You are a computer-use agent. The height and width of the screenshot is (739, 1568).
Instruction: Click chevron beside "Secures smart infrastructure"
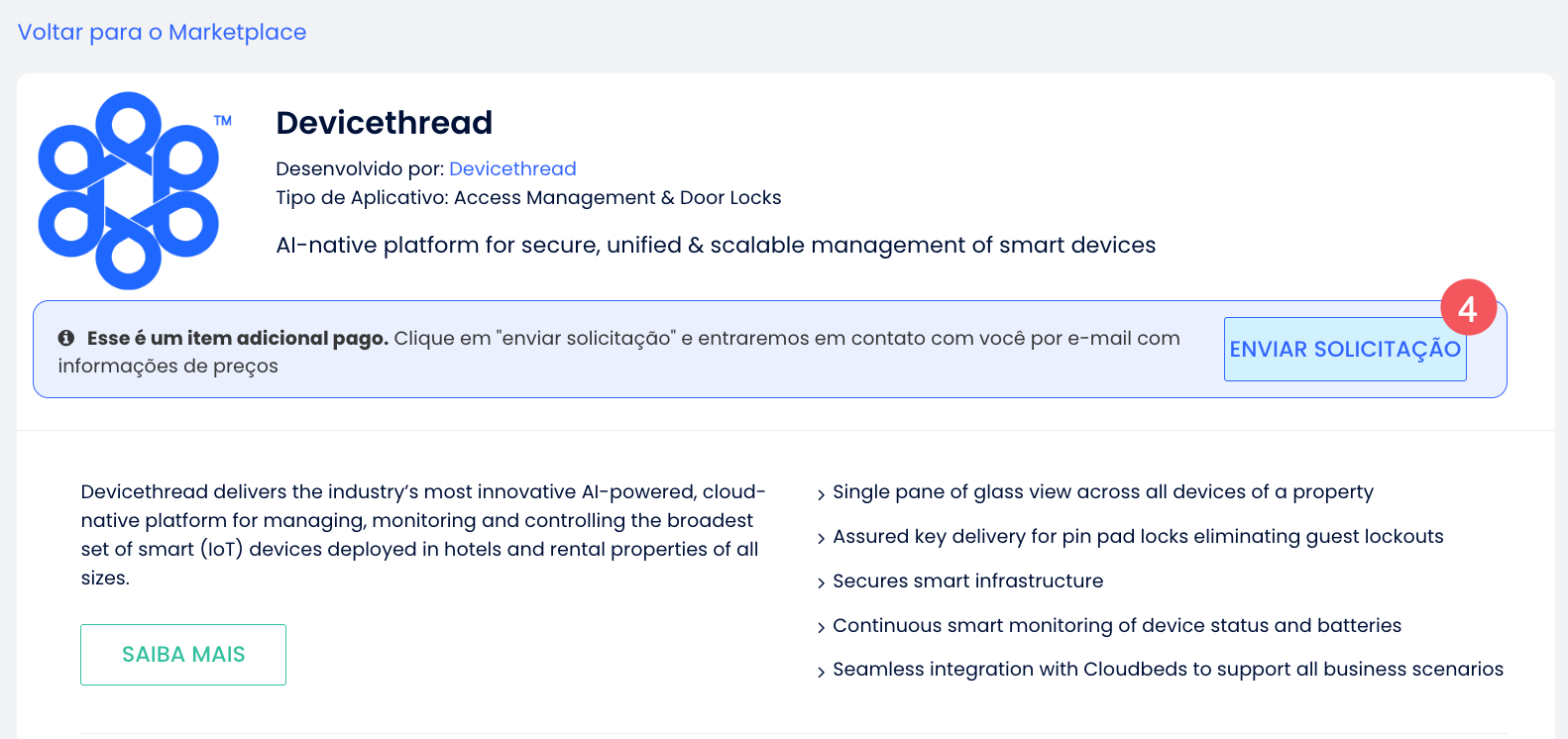pyautogui.click(x=821, y=583)
